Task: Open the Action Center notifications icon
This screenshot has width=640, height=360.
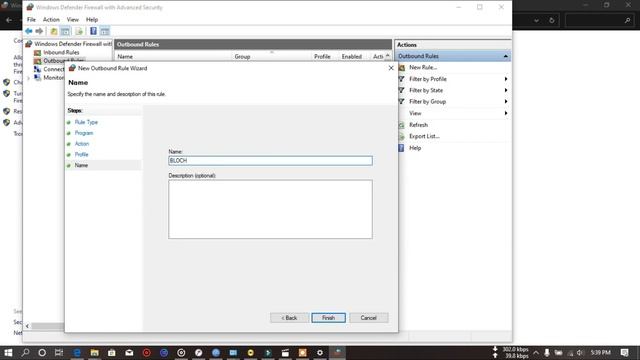Action: (624, 352)
